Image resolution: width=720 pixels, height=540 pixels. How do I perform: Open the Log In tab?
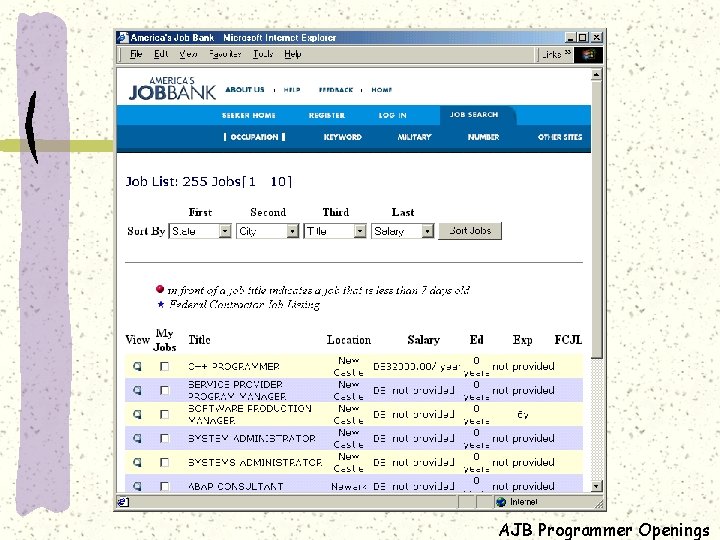tap(393, 115)
